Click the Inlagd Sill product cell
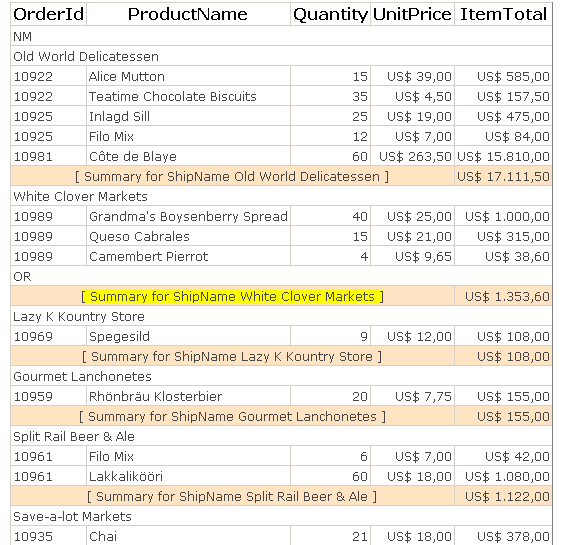This screenshot has width=564, height=545. tap(188, 116)
